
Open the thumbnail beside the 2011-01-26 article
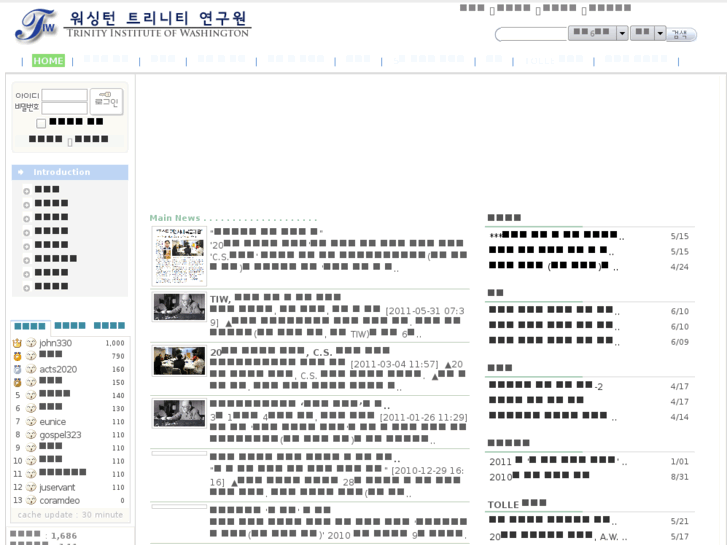(179, 413)
